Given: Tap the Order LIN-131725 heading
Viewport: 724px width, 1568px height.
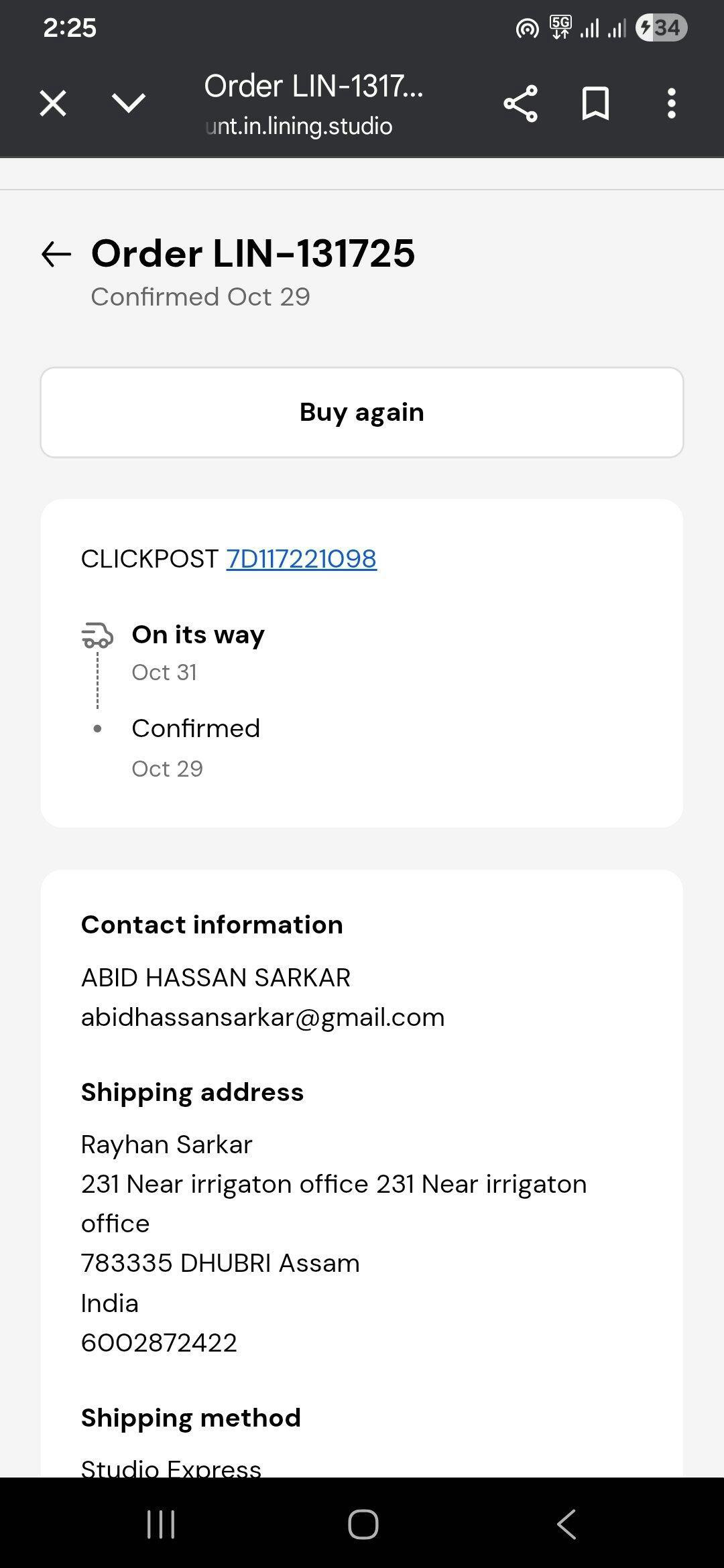Looking at the screenshot, I should 253,253.
